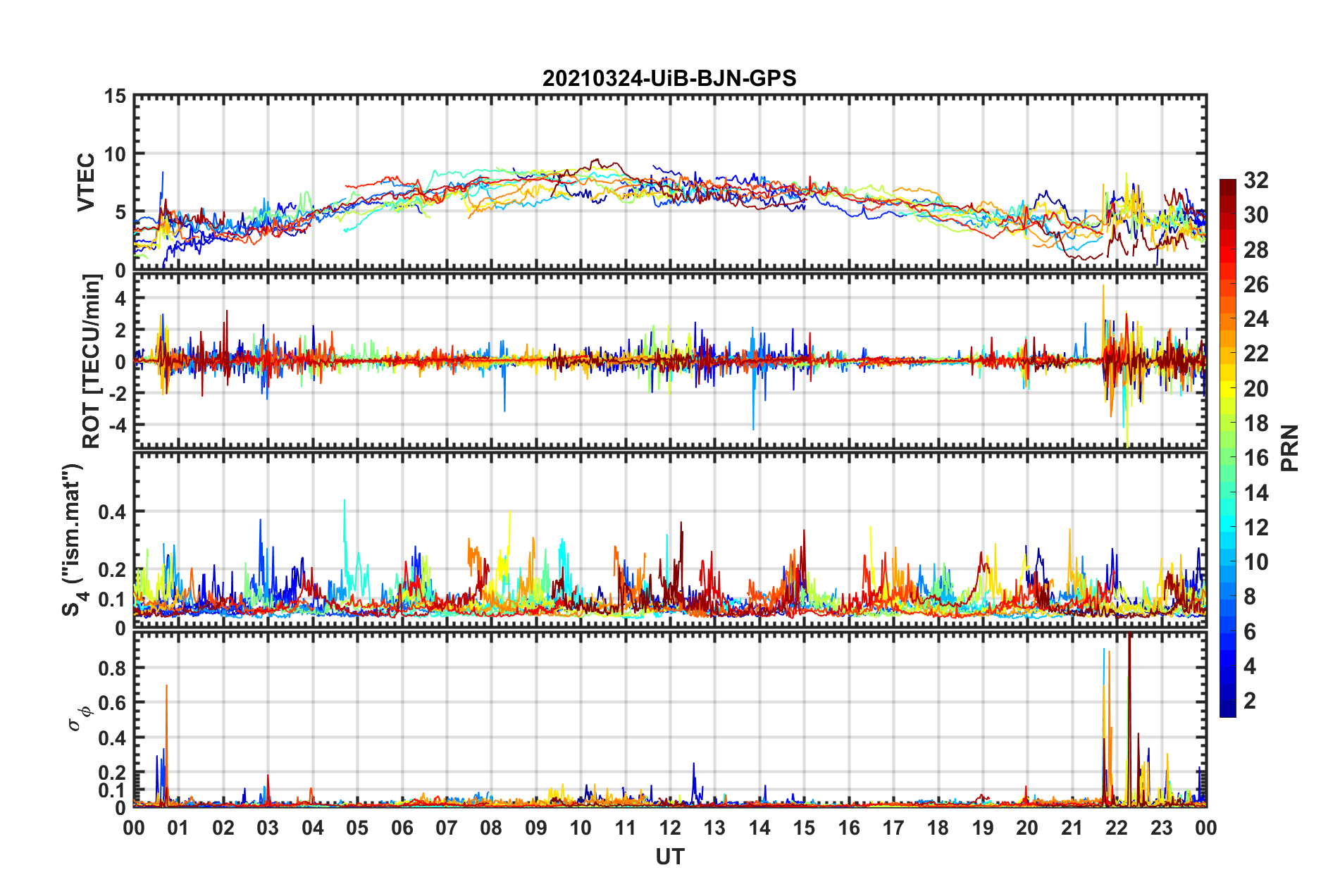Click colorbar tick label 22

point(1256,354)
